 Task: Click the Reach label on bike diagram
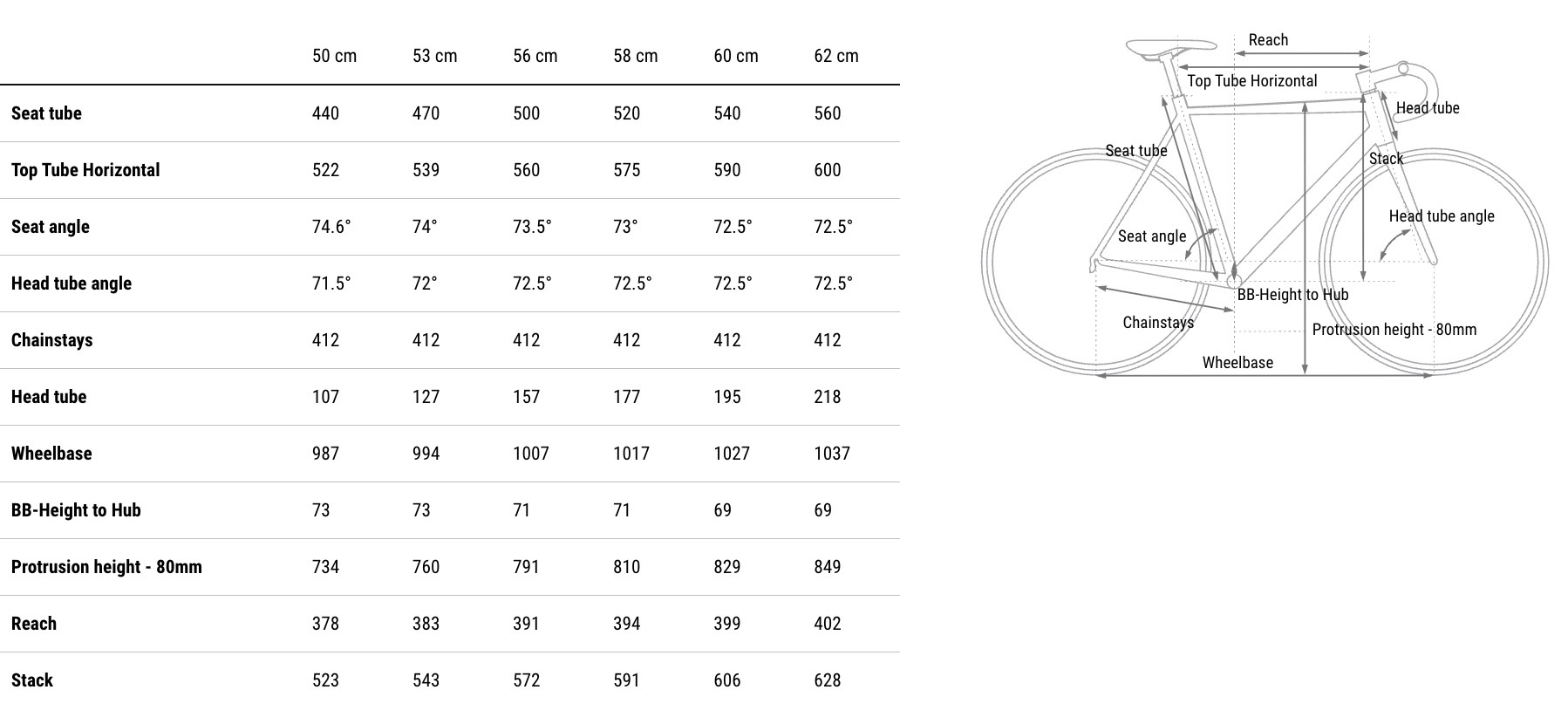1268,40
